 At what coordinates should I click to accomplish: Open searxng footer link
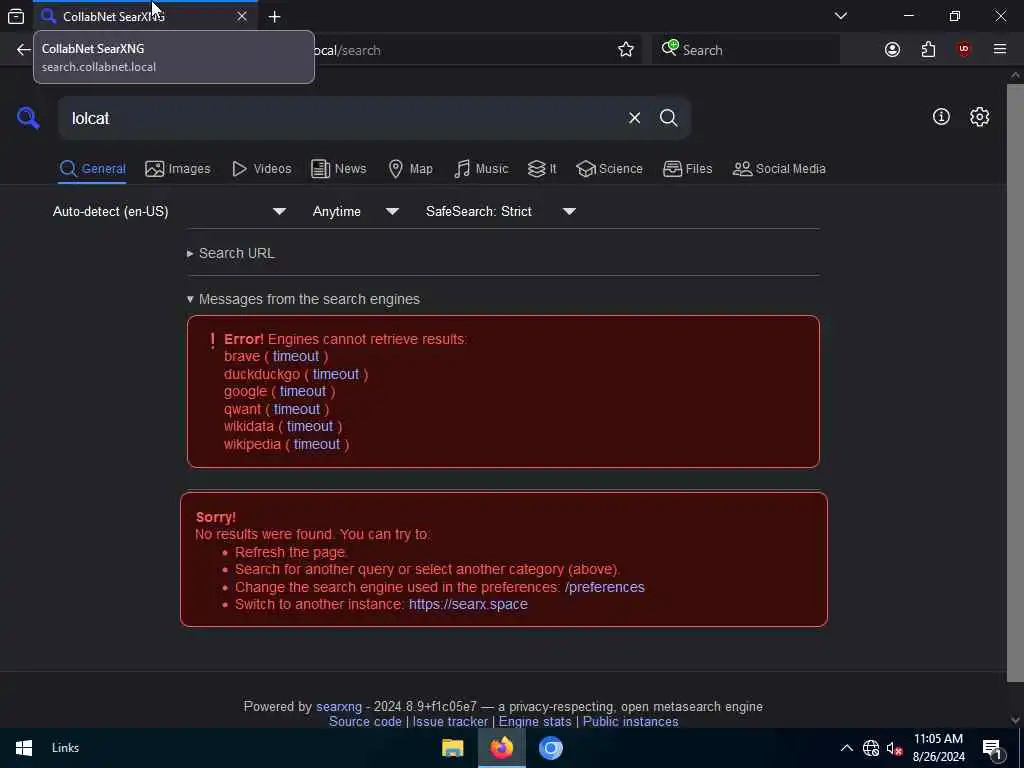pyautogui.click(x=339, y=707)
